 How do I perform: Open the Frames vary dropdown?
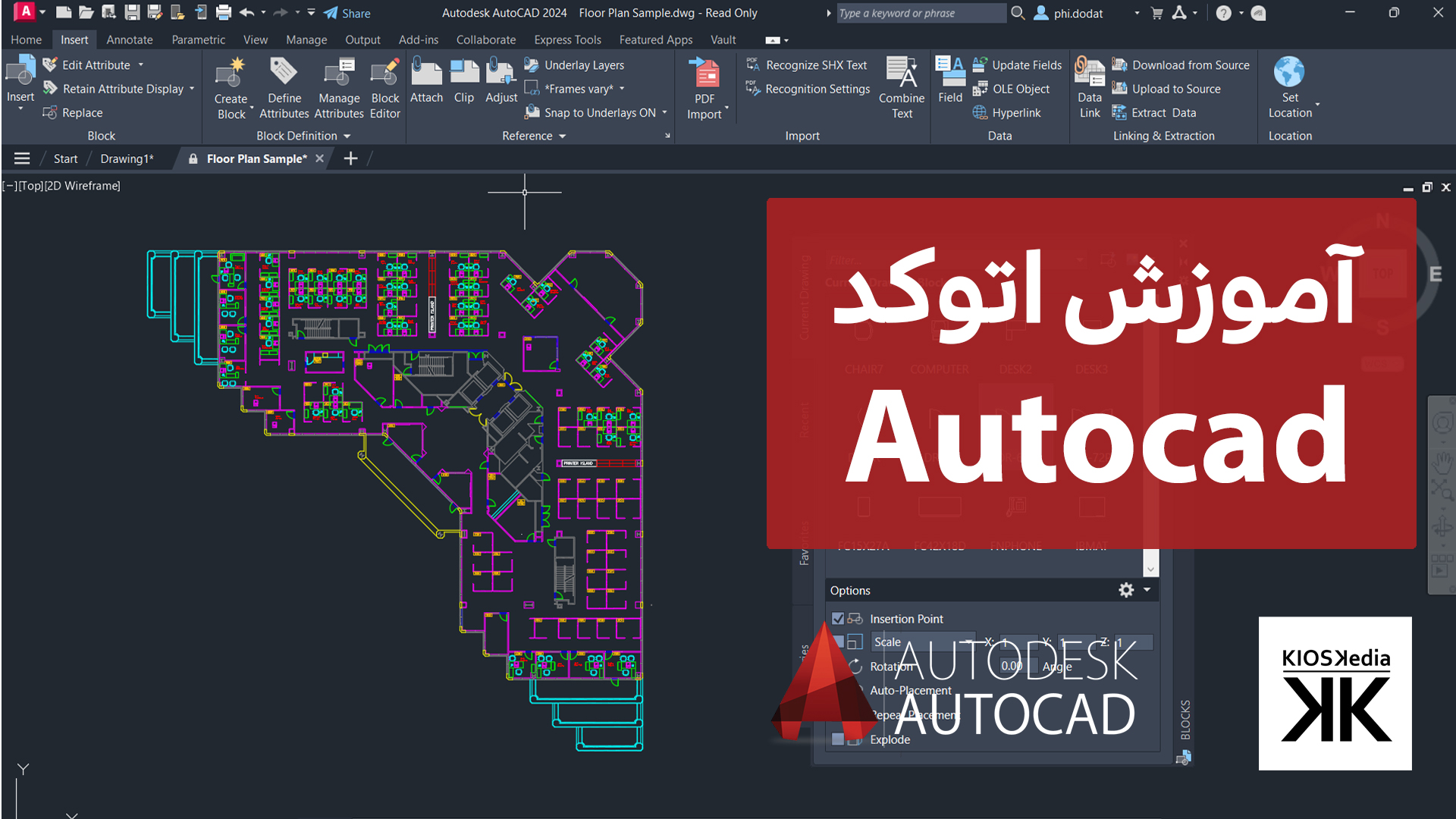(622, 89)
